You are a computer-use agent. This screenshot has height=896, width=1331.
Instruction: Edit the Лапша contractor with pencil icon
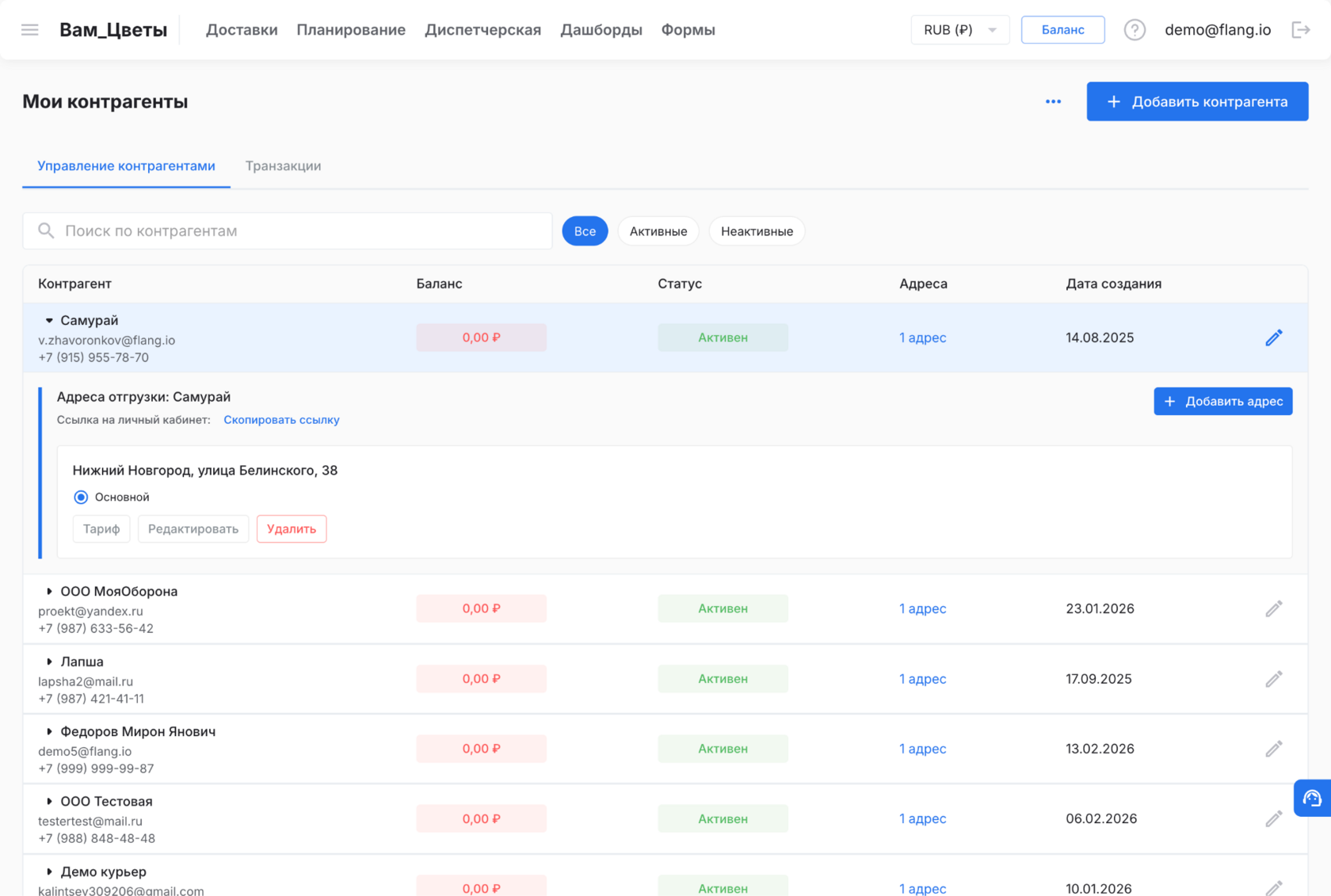click(x=1274, y=679)
